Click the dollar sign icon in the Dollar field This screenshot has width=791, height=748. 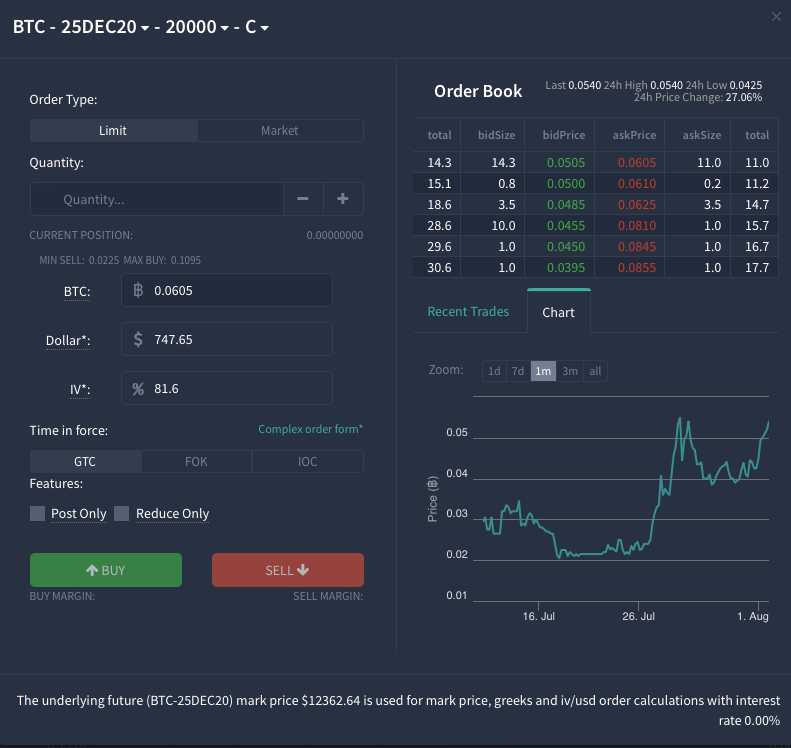coord(138,339)
